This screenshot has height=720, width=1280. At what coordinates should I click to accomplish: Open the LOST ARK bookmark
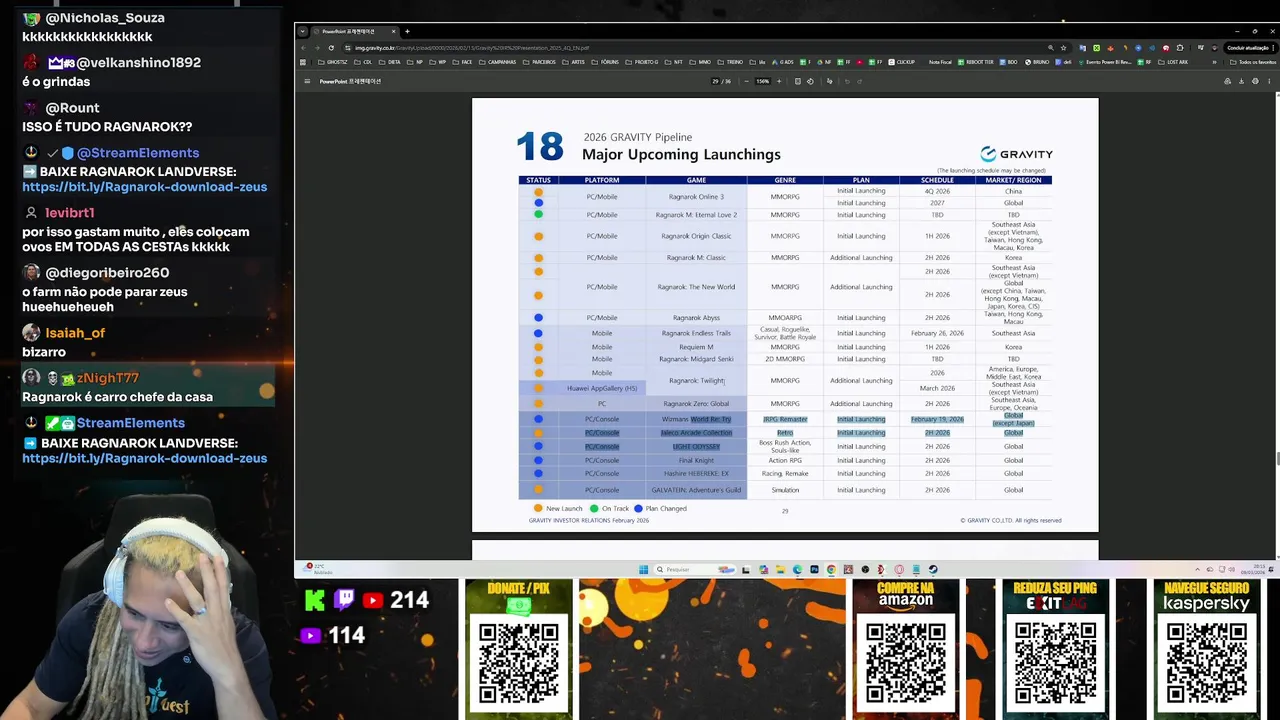[1173, 62]
